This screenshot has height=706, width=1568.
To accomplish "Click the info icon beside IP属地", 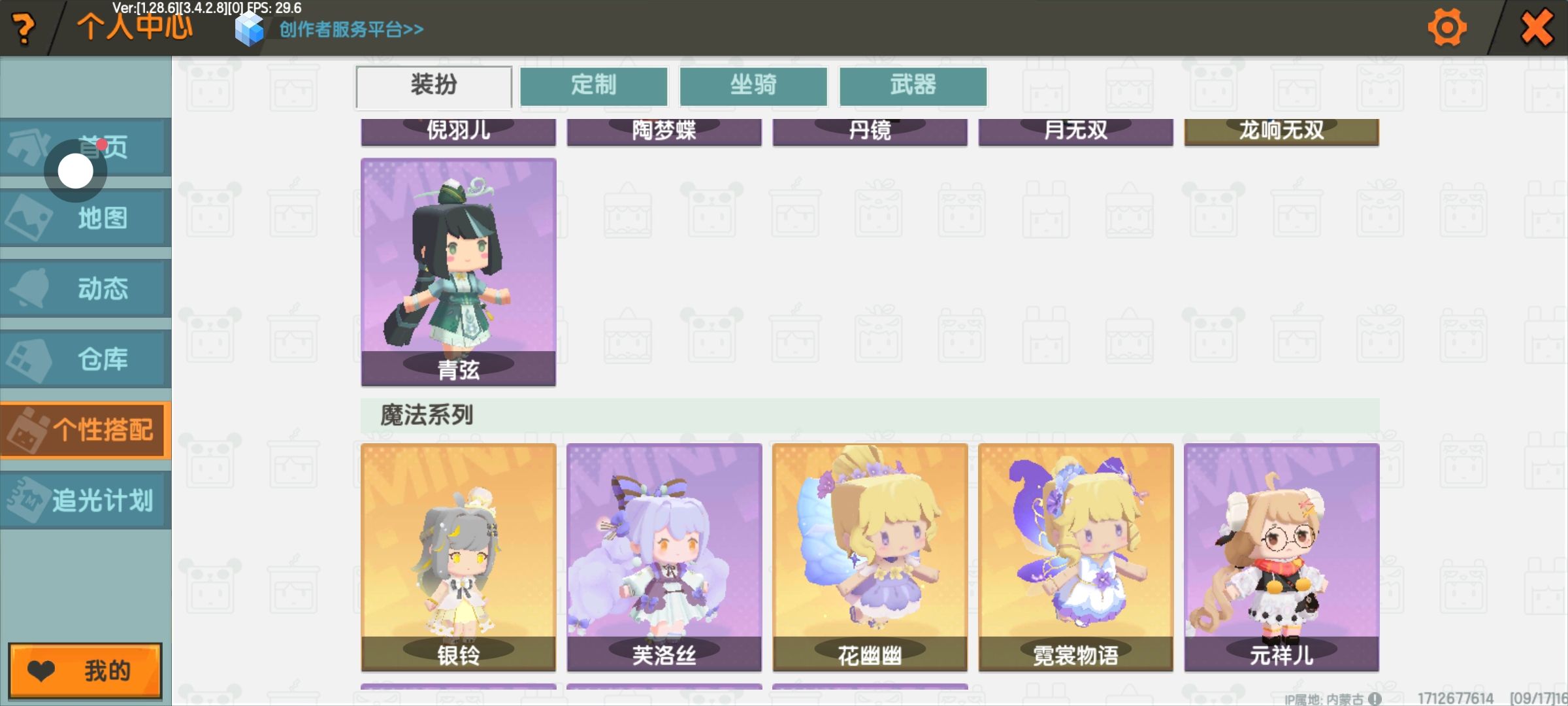I will (1375, 699).
